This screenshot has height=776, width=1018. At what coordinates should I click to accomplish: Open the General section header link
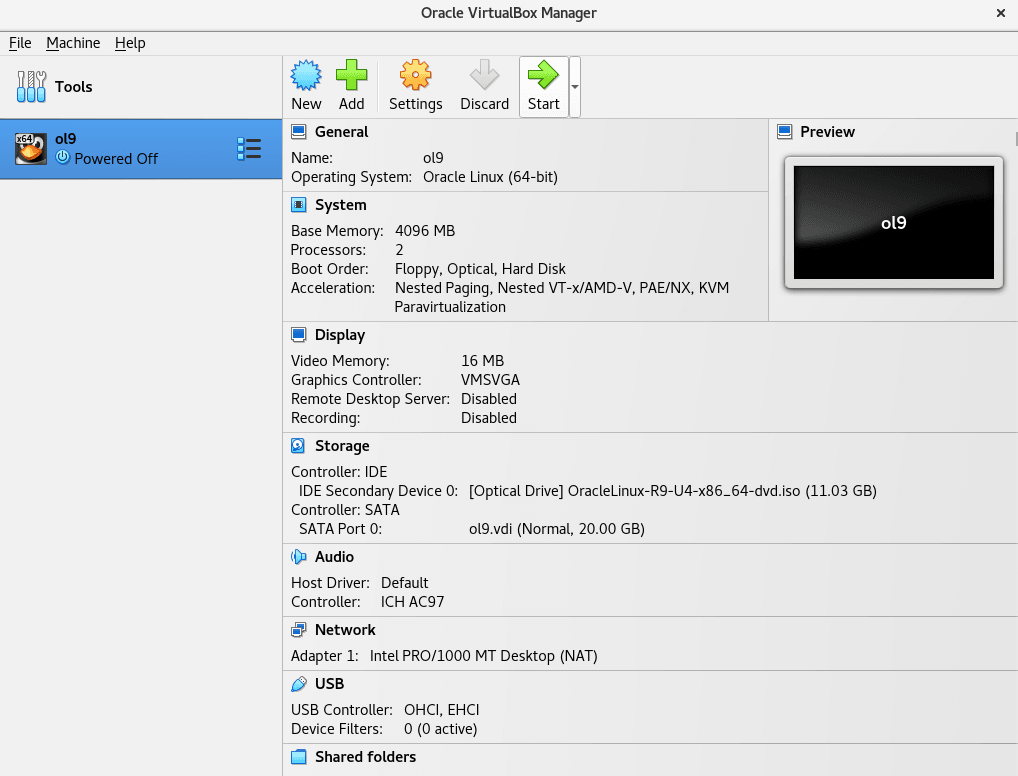[x=341, y=132]
